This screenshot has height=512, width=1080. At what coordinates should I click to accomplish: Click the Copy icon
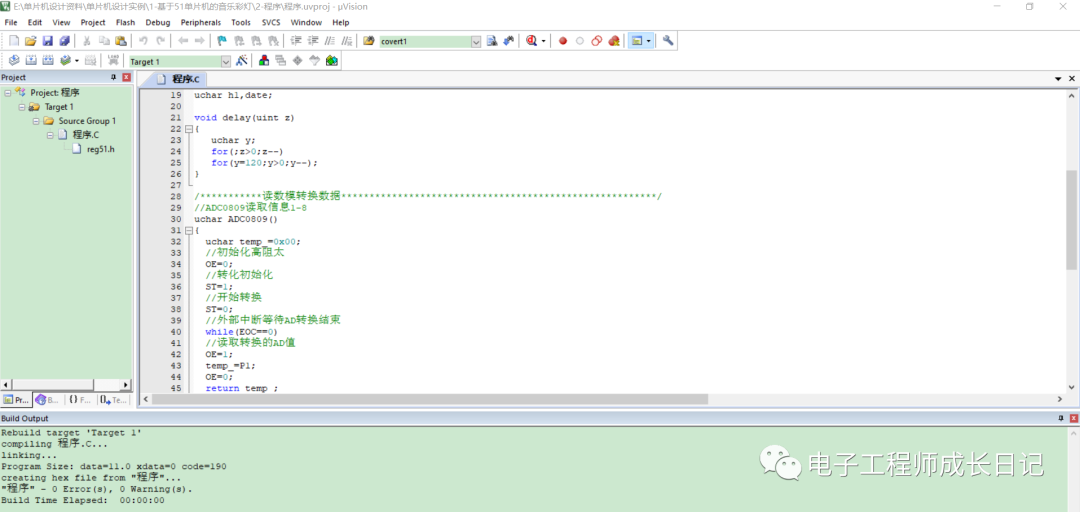[104, 41]
